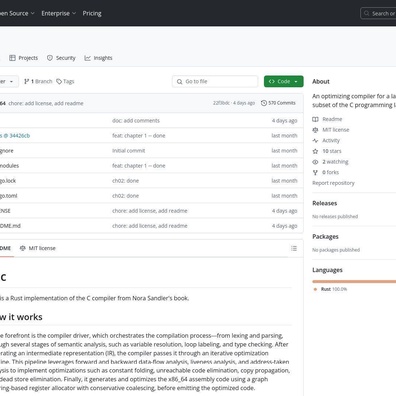Open 'ch02: done' commit on Cargo.lock row
Image resolution: width=396 pixels, height=396 pixels.
point(125,181)
